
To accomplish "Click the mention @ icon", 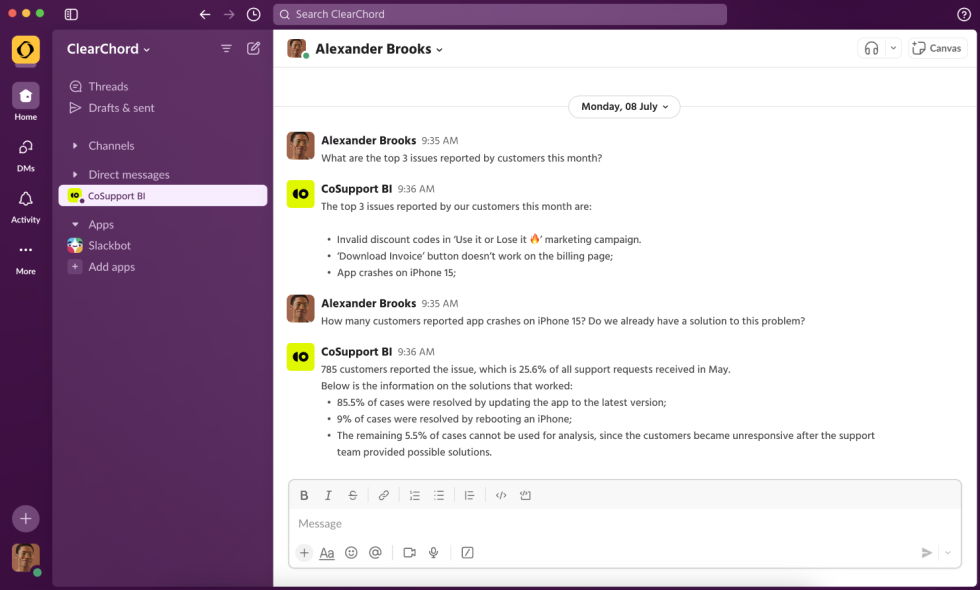I will [x=375, y=552].
